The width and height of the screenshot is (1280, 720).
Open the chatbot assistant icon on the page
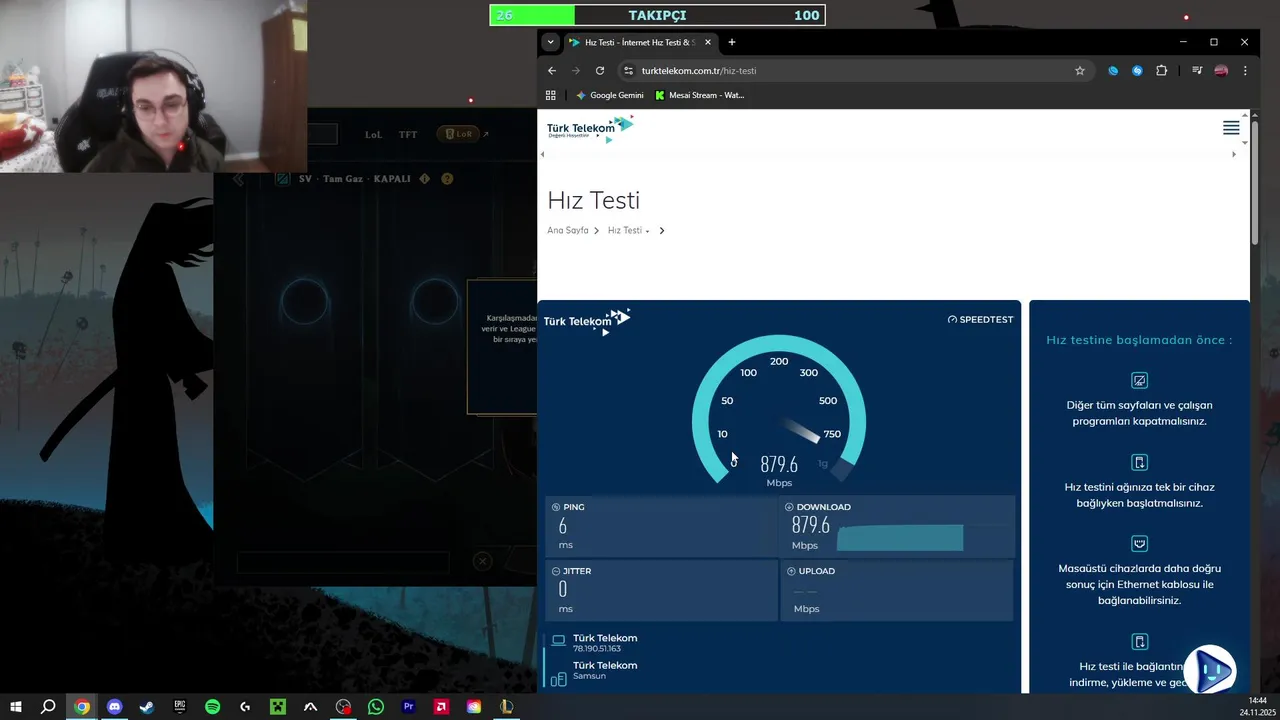click(x=1210, y=670)
